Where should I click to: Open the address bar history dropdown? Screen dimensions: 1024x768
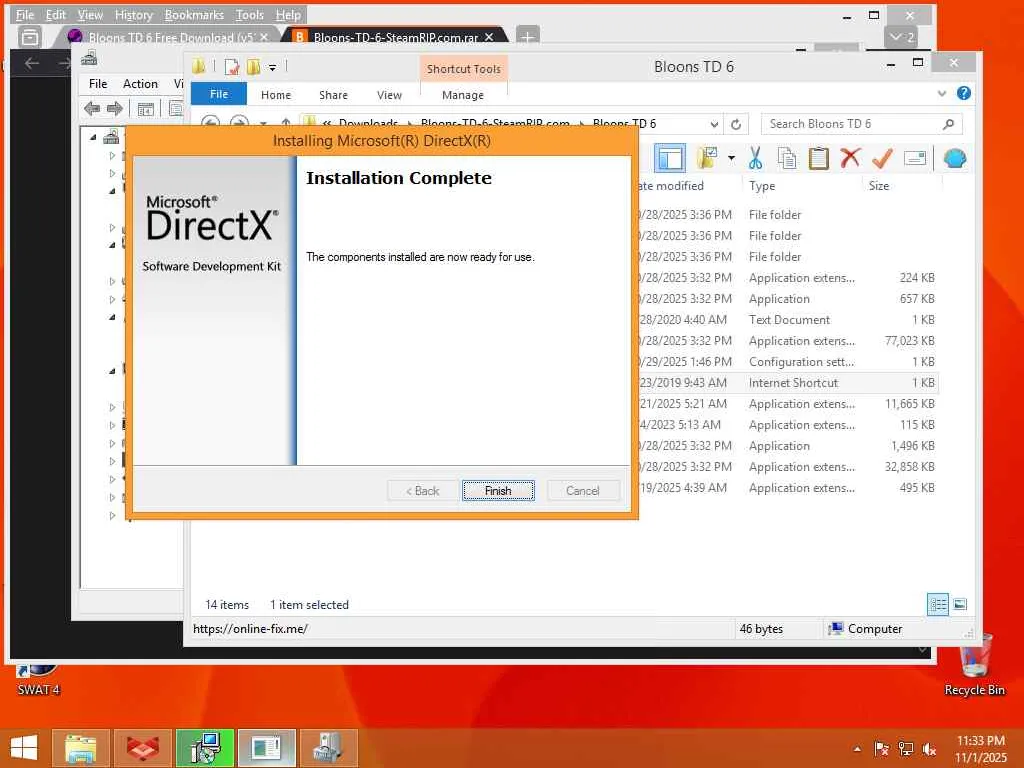[x=714, y=124]
